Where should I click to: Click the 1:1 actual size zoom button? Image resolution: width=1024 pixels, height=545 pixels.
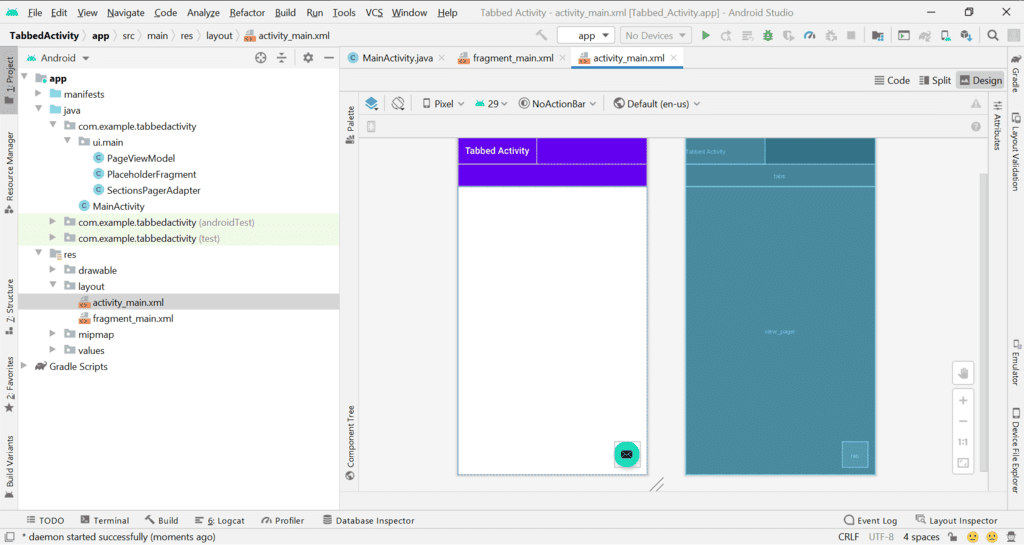pyautogui.click(x=963, y=442)
